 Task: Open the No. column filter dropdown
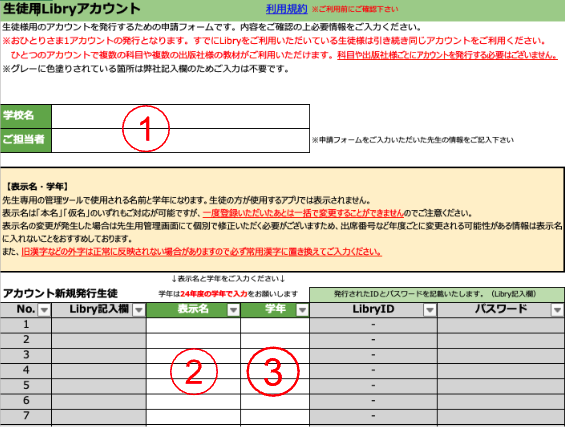click(44, 310)
